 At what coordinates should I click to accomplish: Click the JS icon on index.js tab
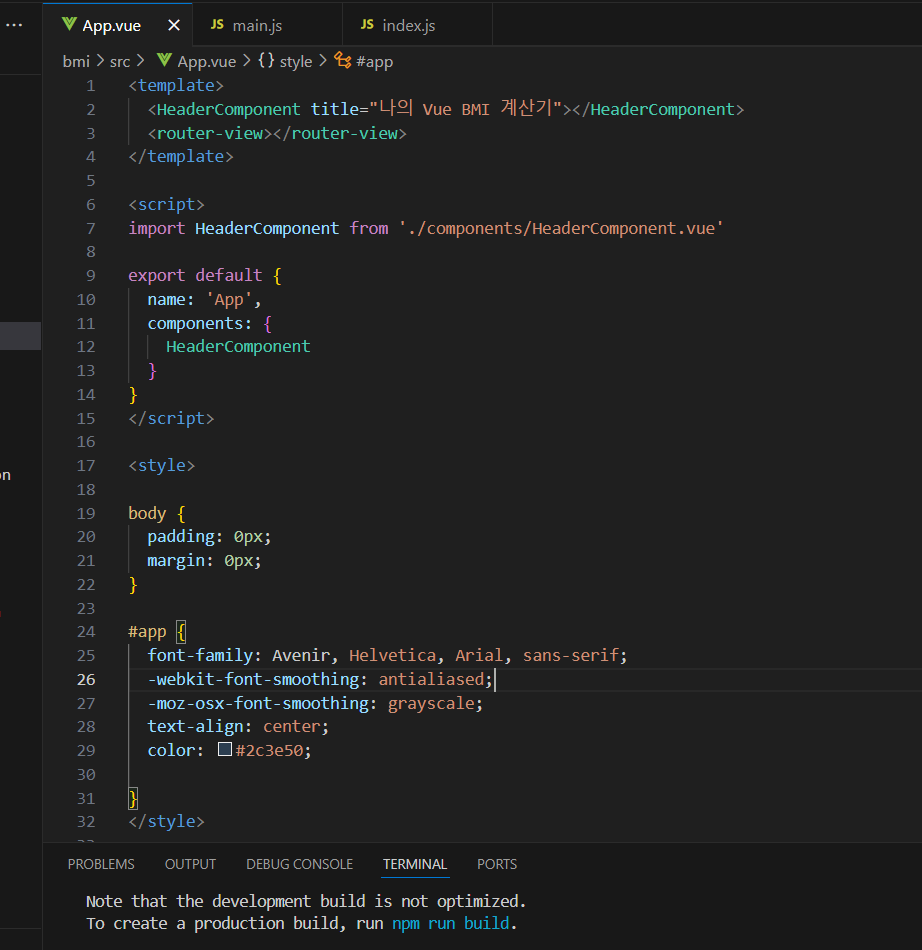point(367,25)
